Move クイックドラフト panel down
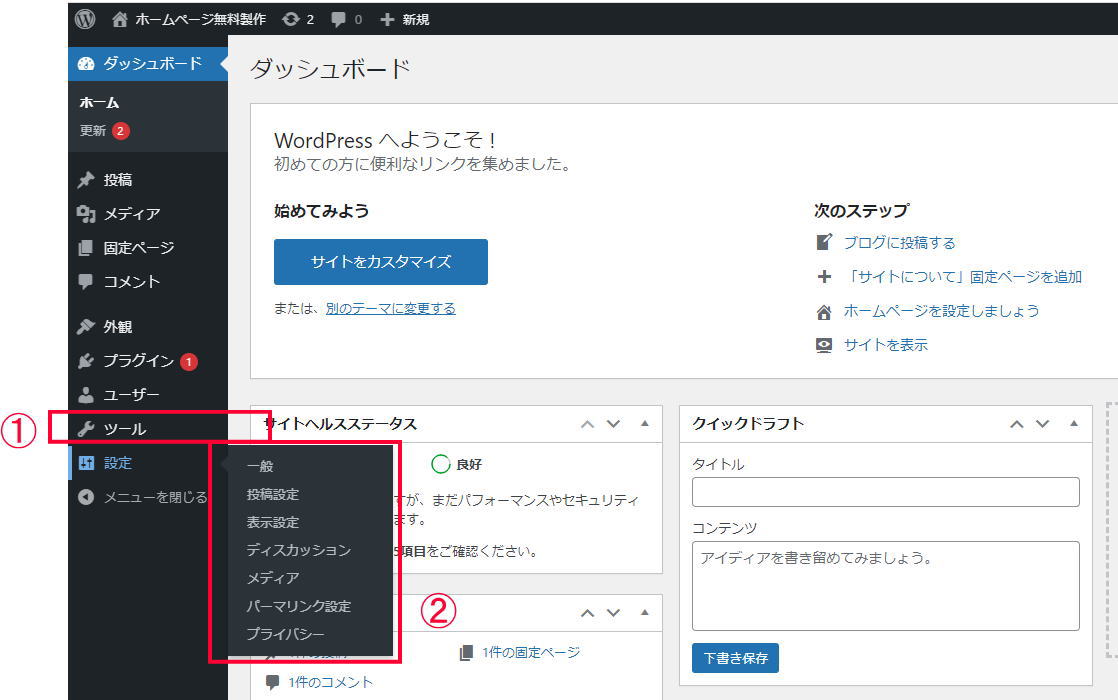This screenshot has height=700, width=1118. (x=1042, y=424)
